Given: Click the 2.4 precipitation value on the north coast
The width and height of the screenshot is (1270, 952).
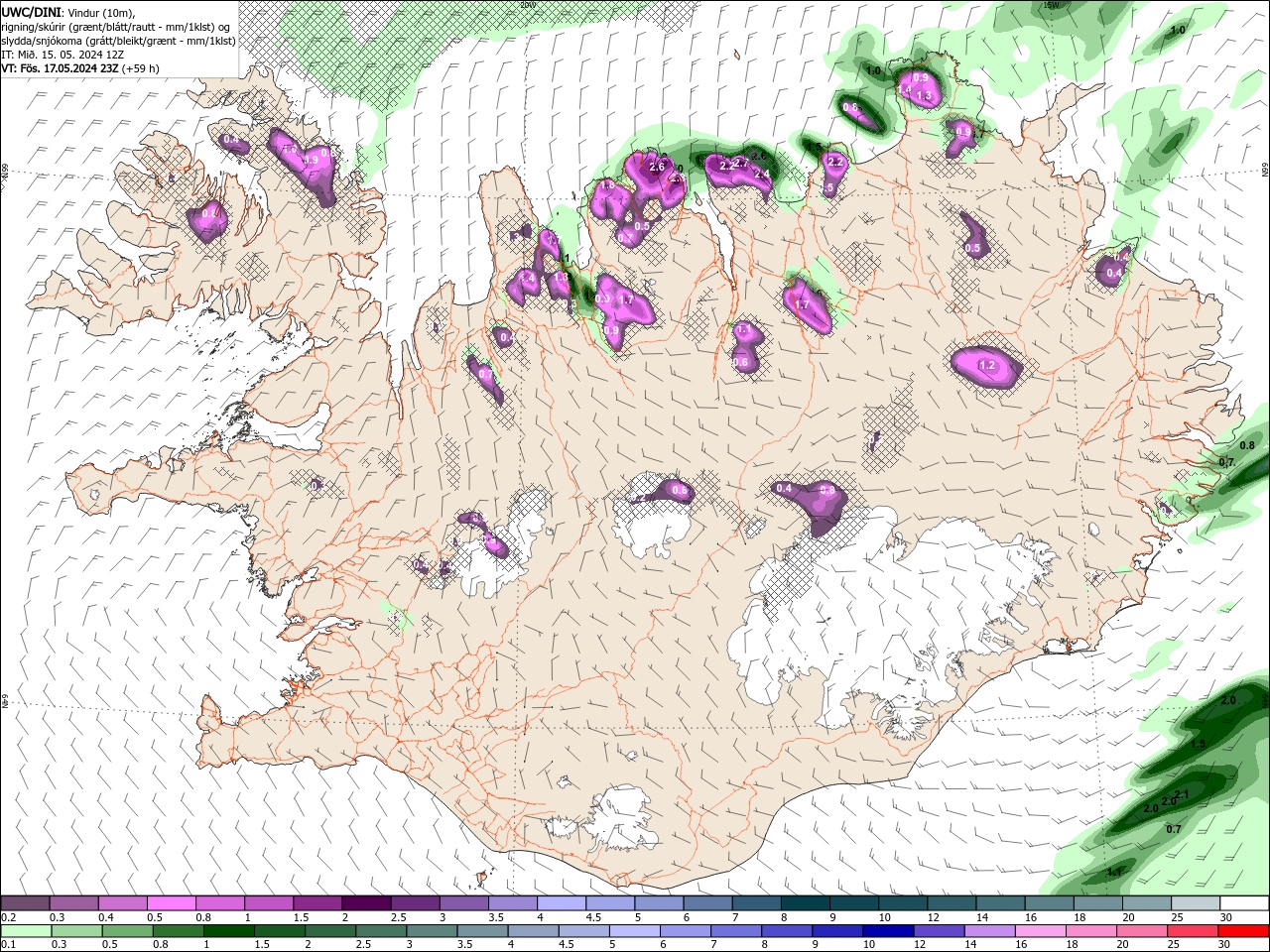Looking at the screenshot, I should 762,174.
